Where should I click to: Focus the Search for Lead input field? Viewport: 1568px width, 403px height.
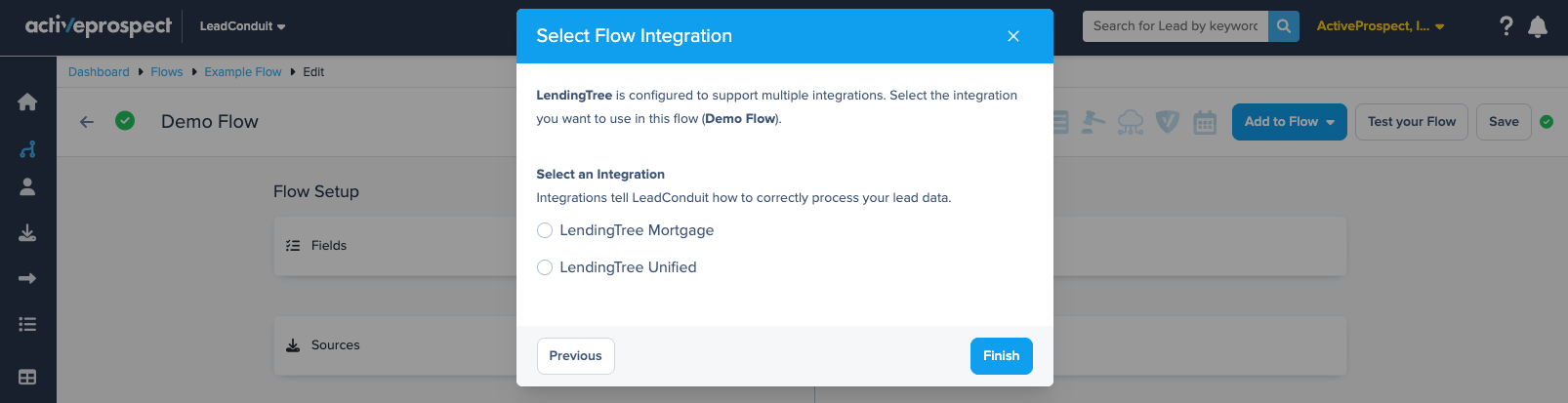1176,26
